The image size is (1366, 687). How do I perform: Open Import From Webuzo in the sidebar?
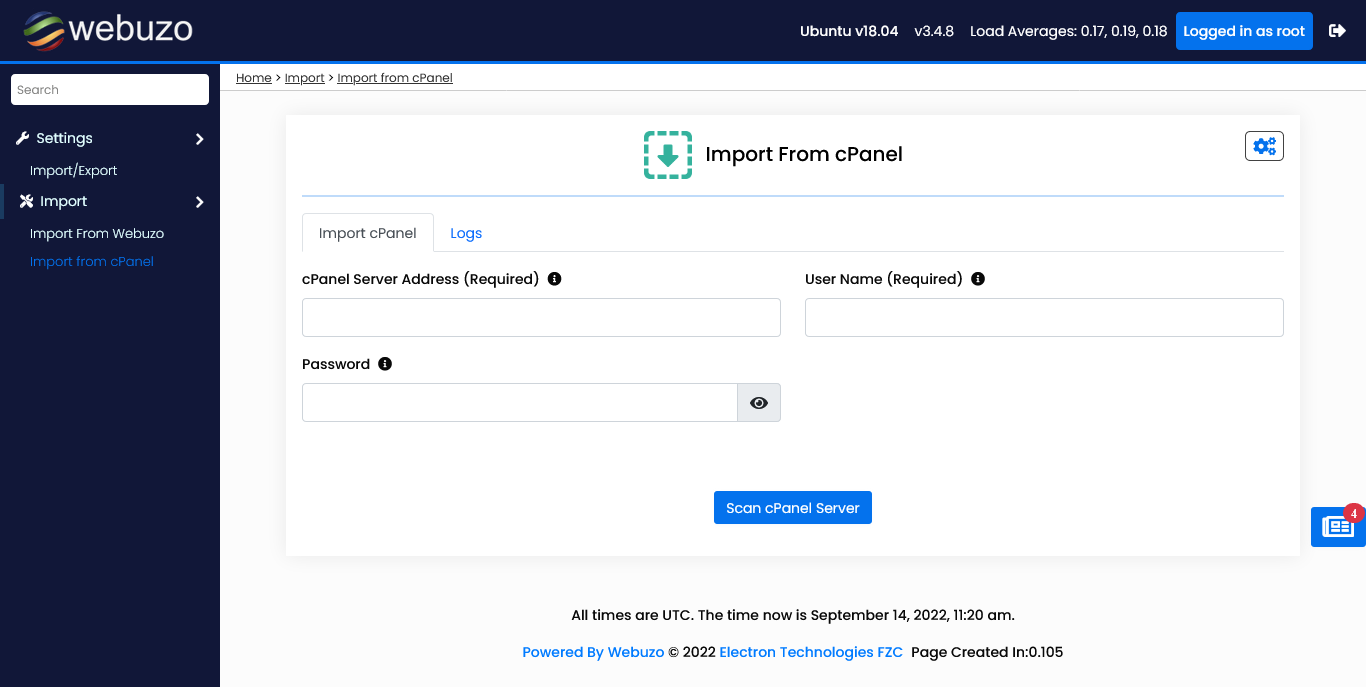click(97, 233)
